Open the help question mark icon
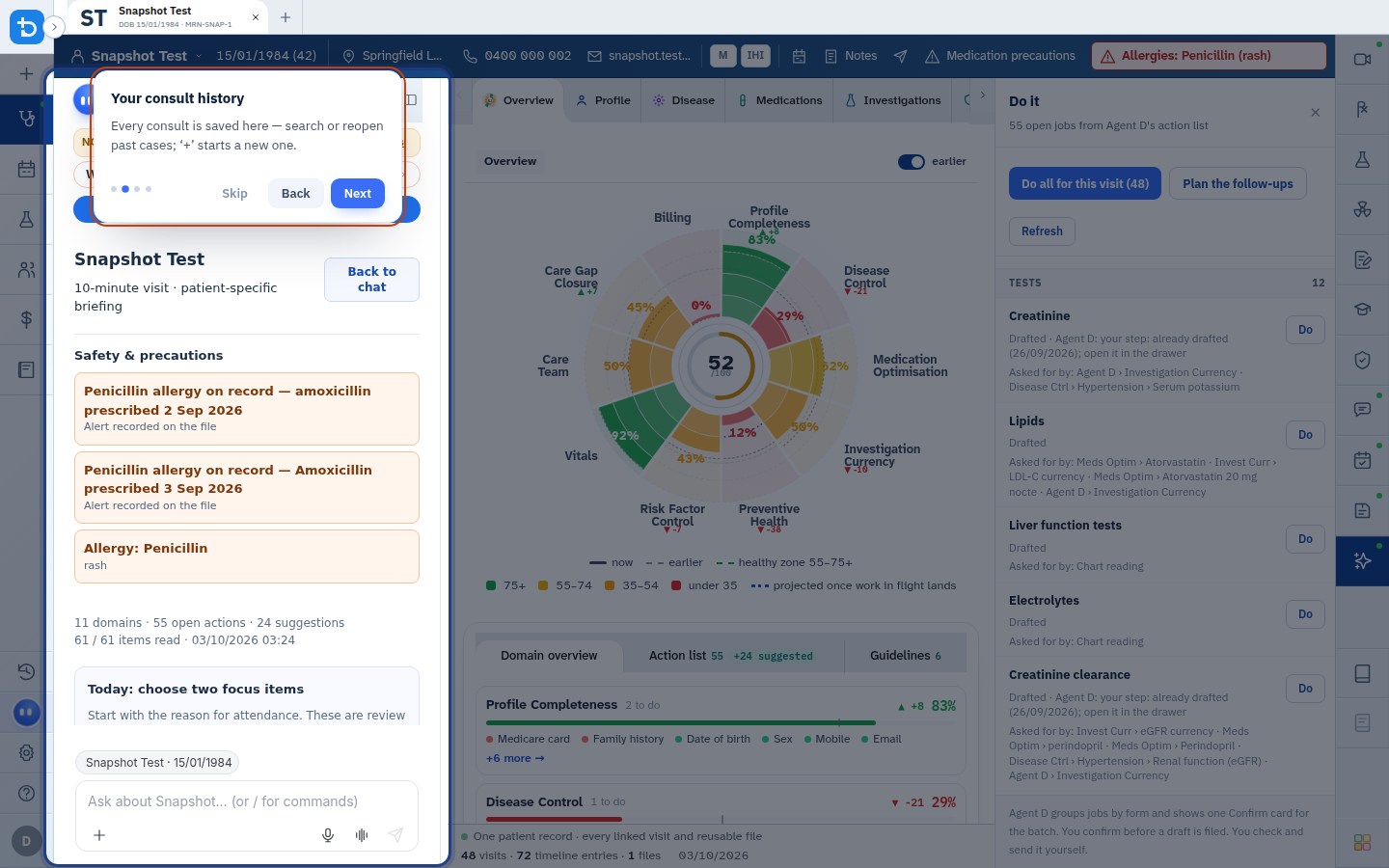This screenshot has height=868, width=1389. click(x=26, y=793)
